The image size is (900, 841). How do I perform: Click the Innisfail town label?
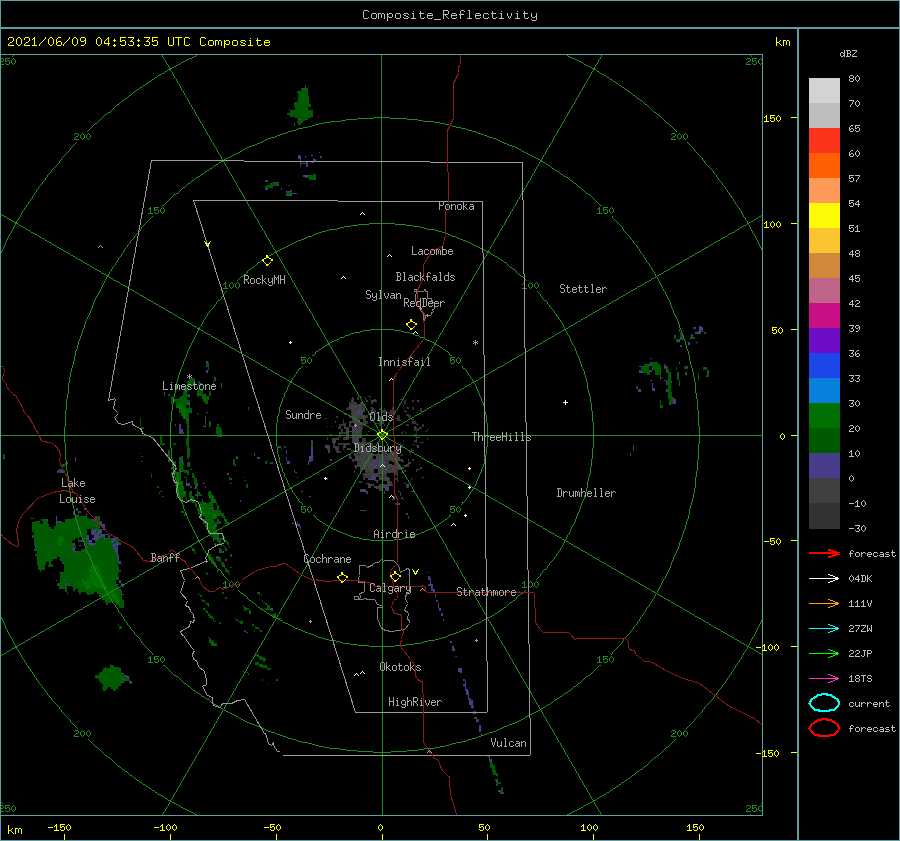[404, 362]
